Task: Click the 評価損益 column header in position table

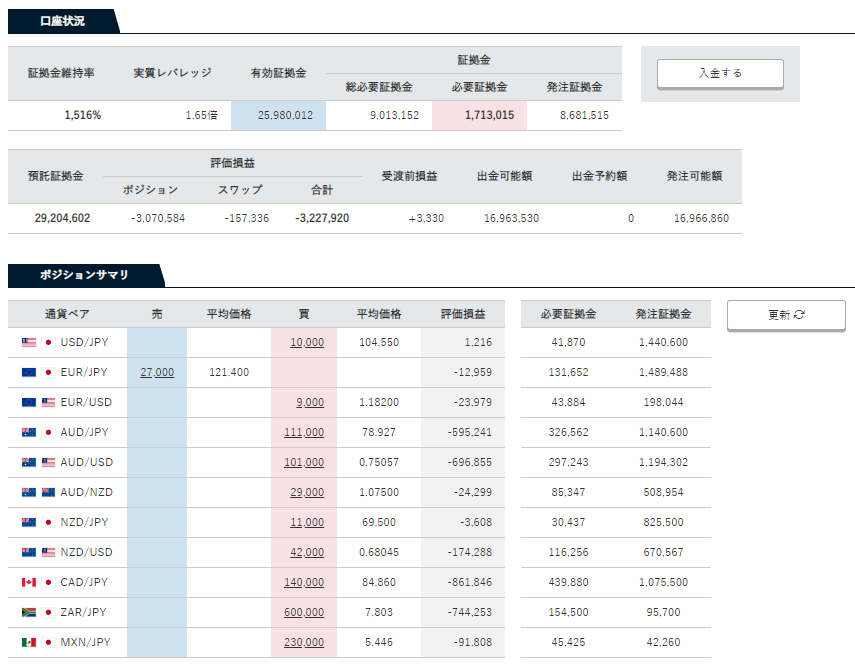Action: [x=463, y=314]
